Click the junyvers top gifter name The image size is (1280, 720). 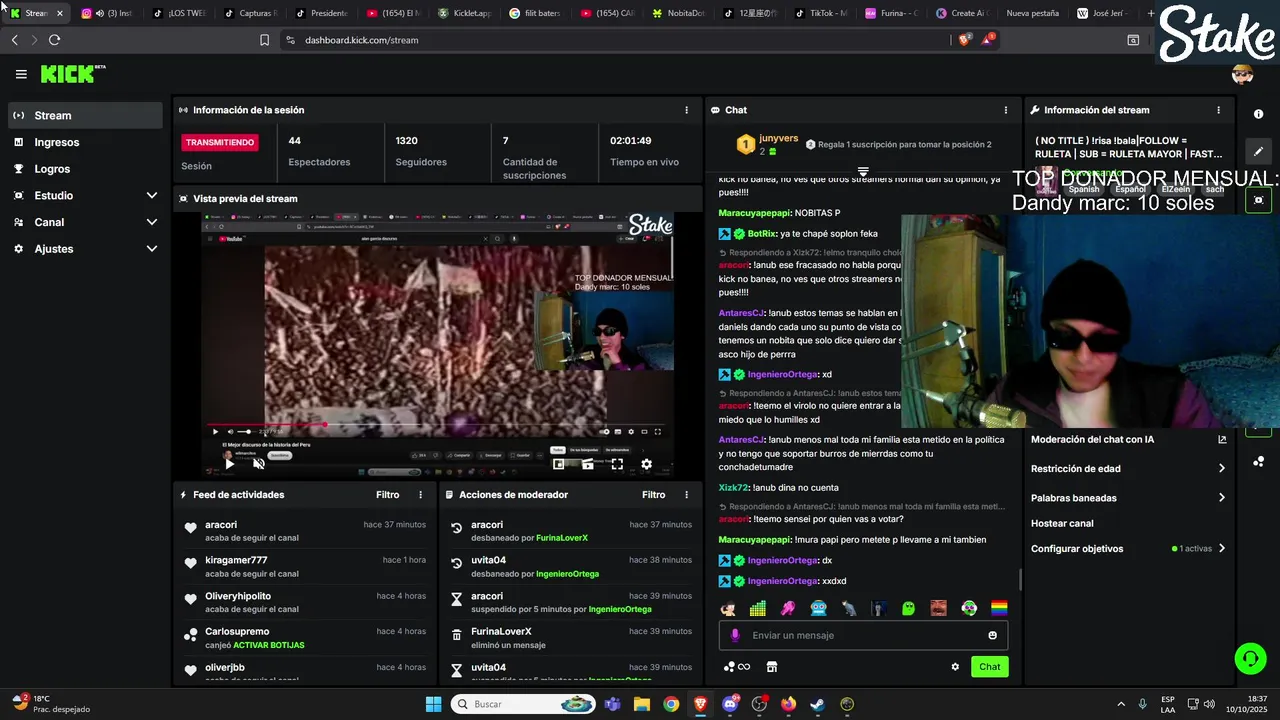tap(779, 138)
